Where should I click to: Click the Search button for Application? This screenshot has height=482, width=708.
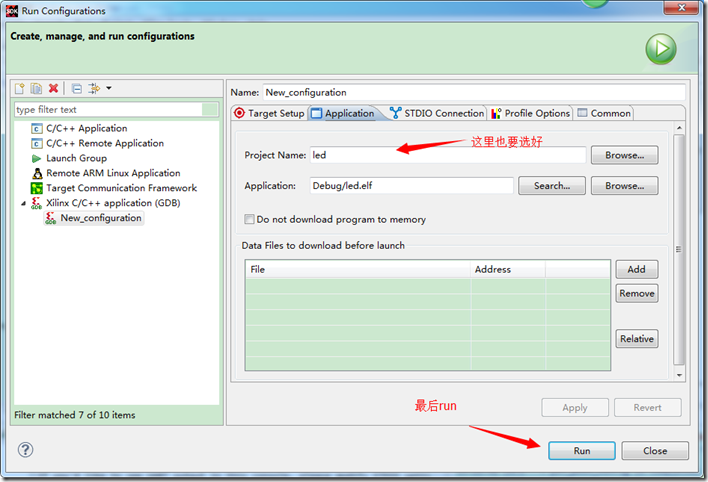(552, 186)
